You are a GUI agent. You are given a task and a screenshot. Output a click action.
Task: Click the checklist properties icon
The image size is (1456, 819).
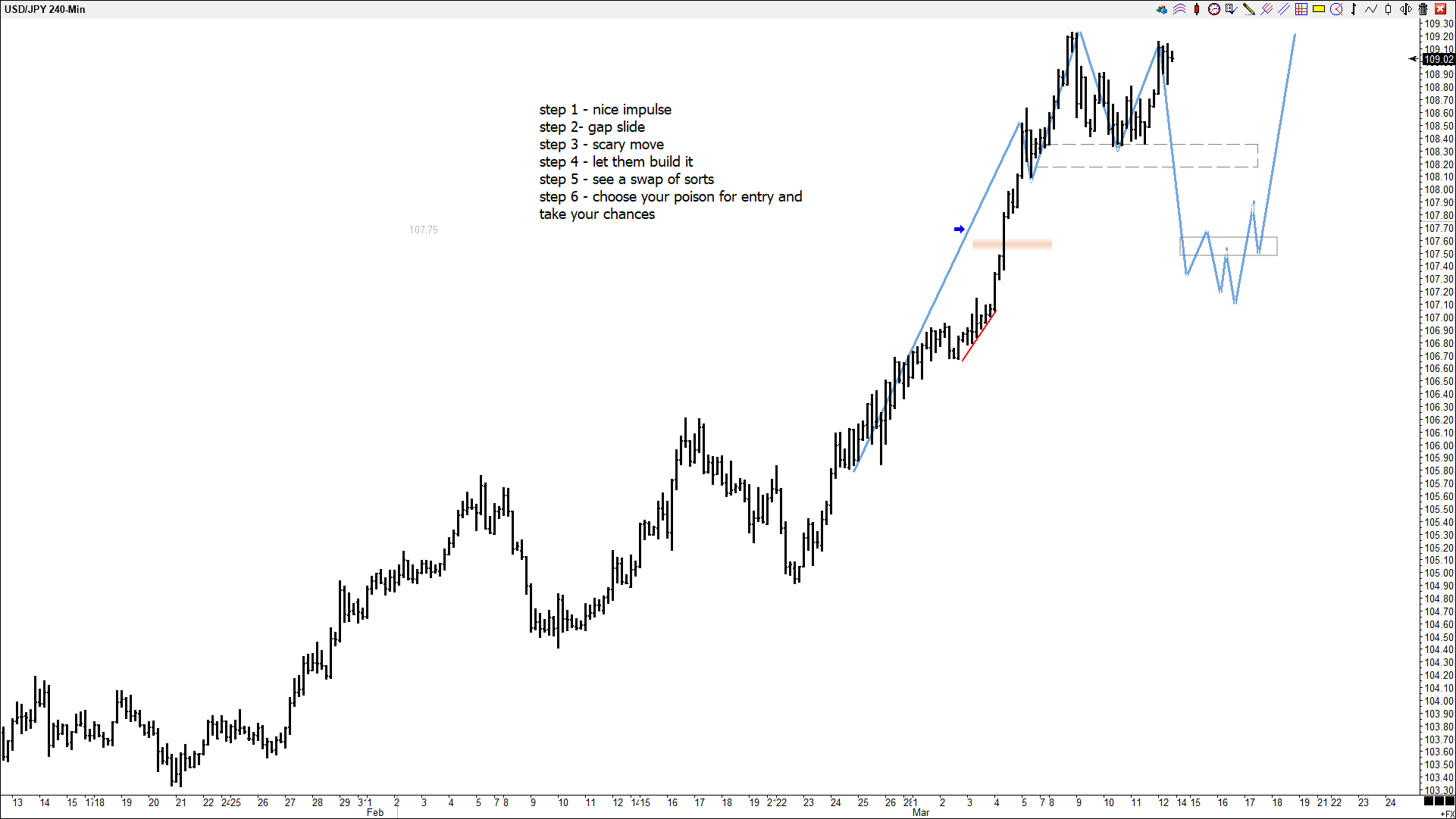coord(1231,9)
